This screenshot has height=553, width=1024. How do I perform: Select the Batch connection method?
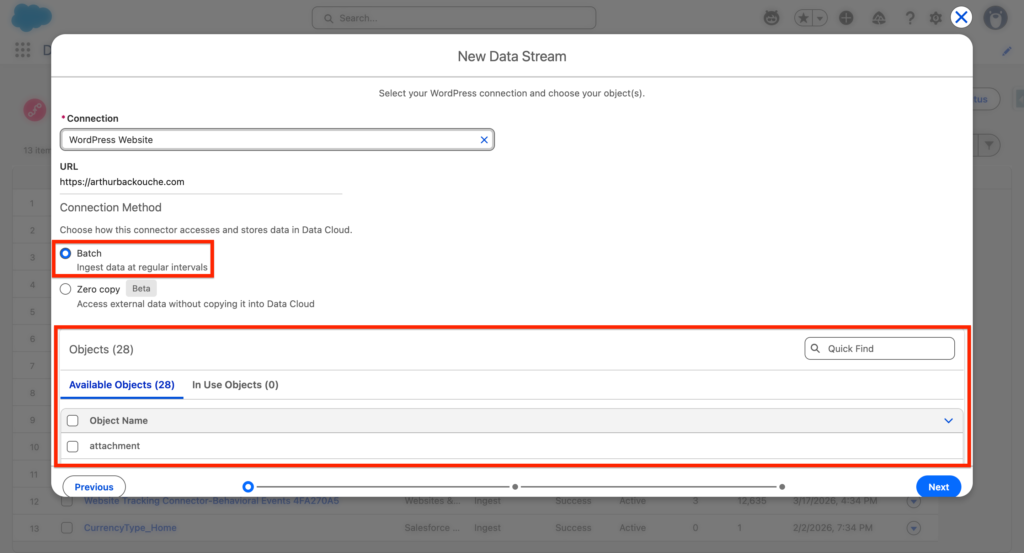[x=66, y=254]
